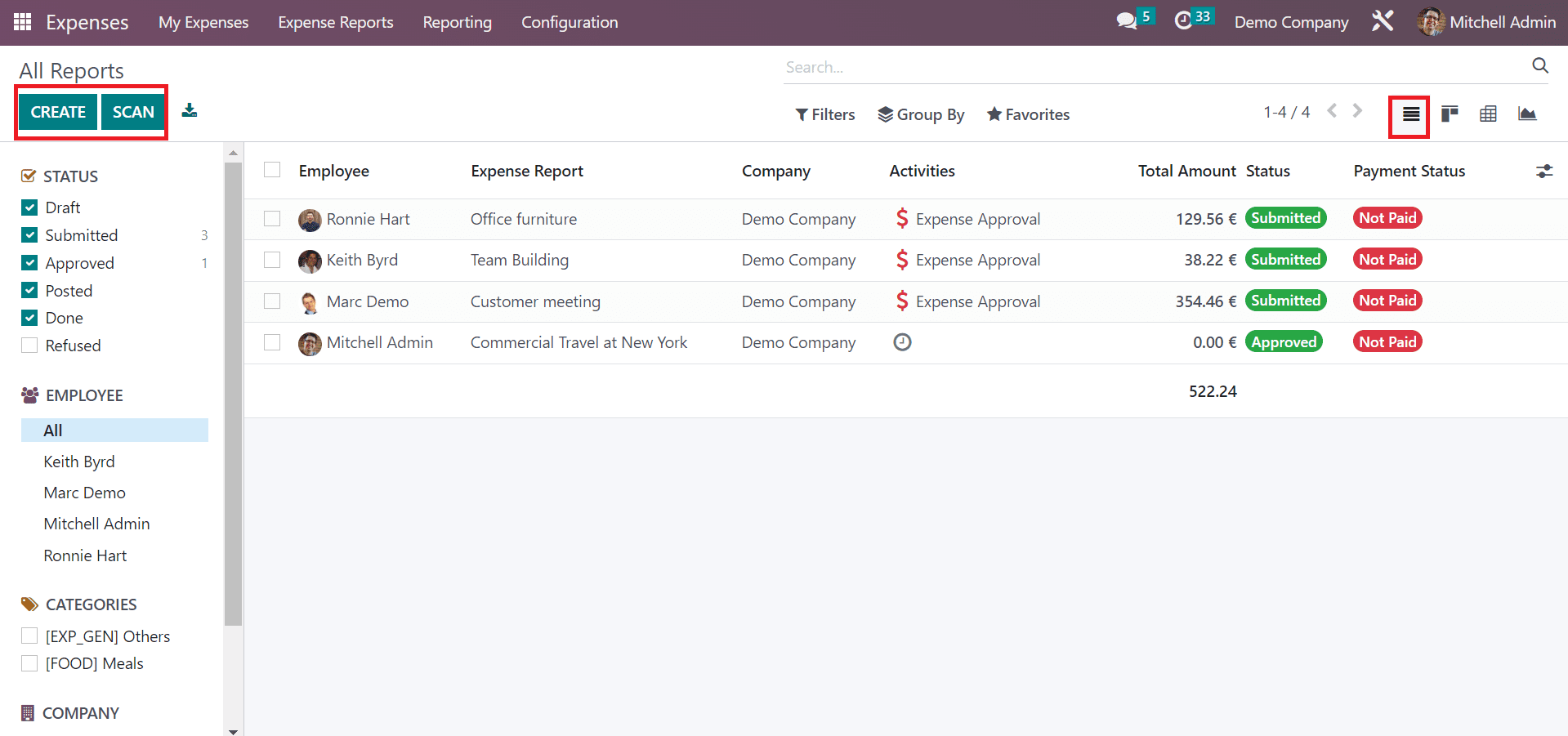Click the search magnifier icon
The width and height of the screenshot is (1568, 736).
[x=1539, y=66]
